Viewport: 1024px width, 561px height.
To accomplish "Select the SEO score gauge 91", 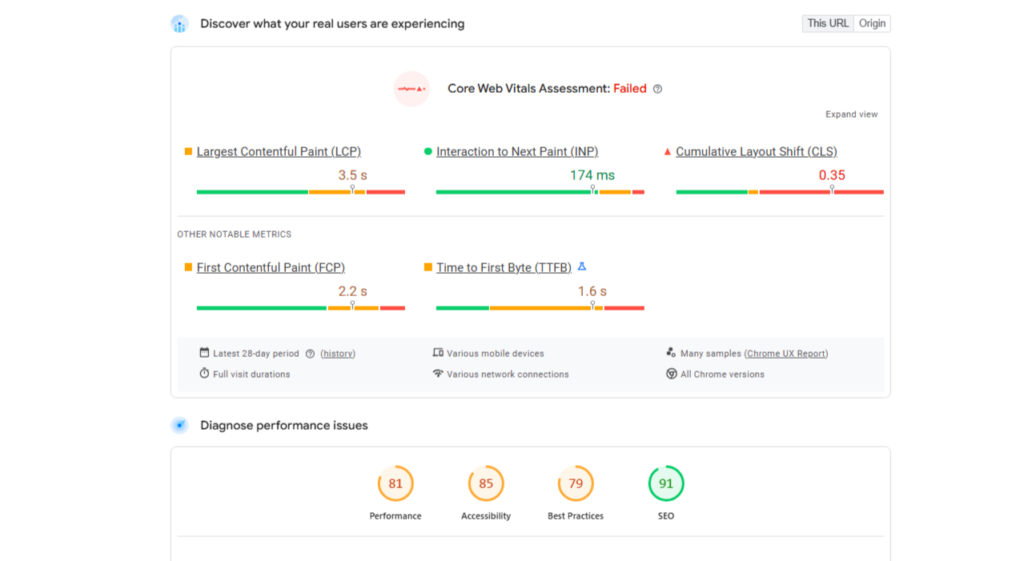I will pyautogui.click(x=665, y=483).
